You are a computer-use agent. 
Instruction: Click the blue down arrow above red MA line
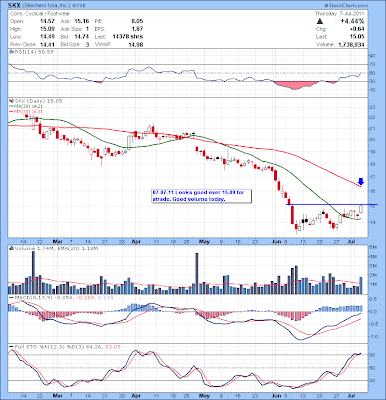pyautogui.click(x=361, y=182)
